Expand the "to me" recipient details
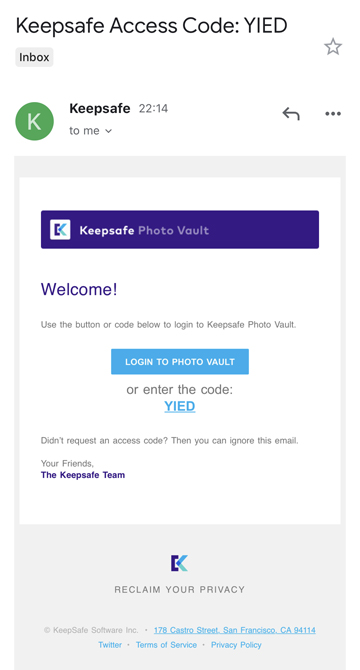This screenshot has height=670, width=360. (x=91, y=131)
